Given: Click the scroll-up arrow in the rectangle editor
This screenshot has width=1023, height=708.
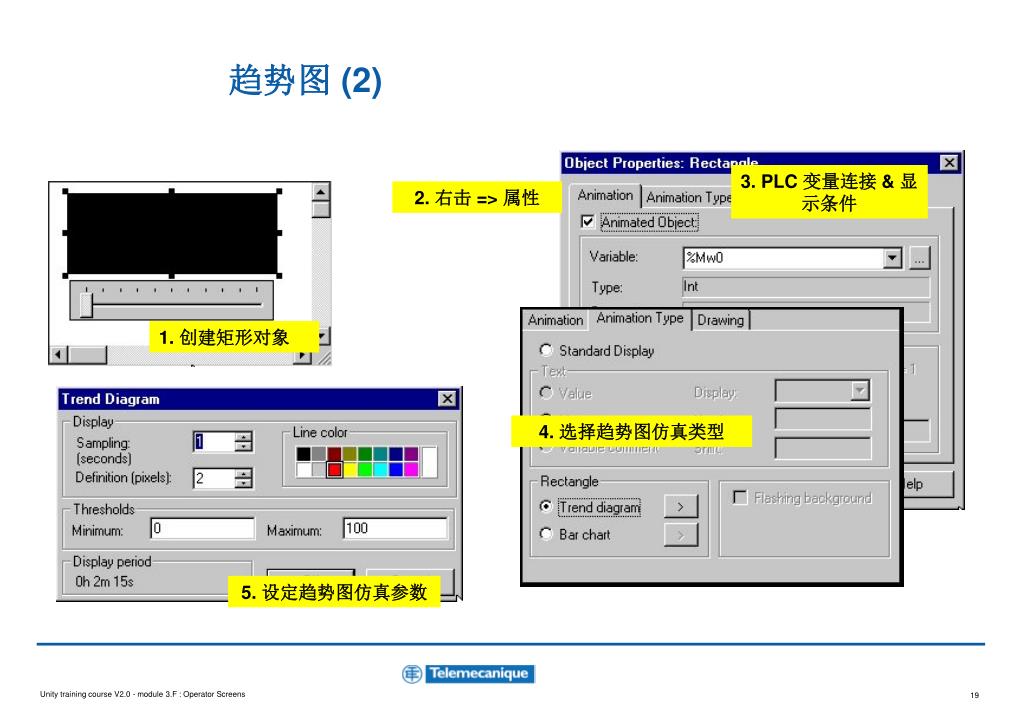Looking at the screenshot, I should (x=320, y=192).
